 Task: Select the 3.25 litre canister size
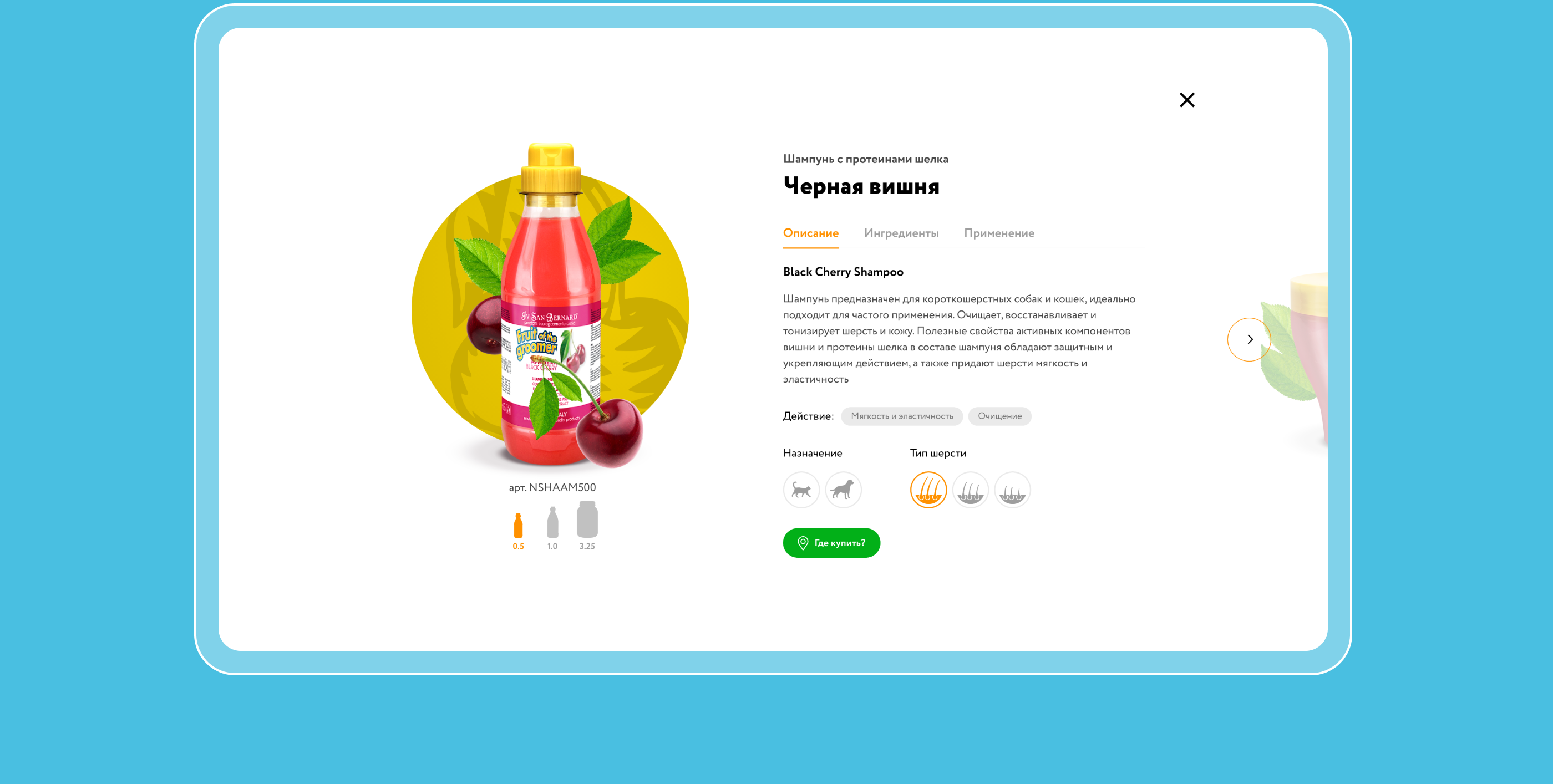click(x=587, y=526)
